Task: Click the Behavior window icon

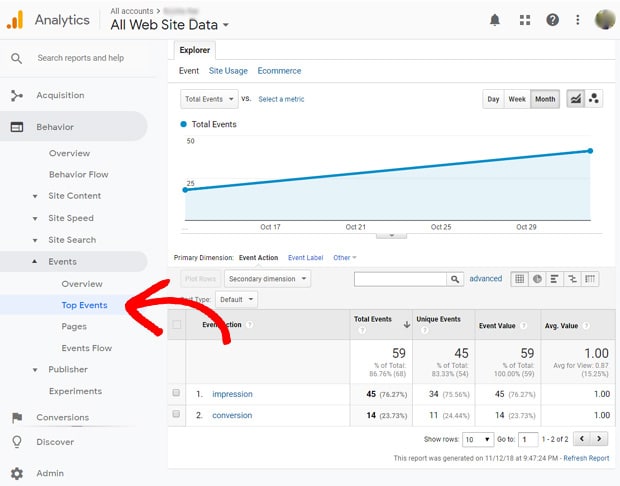Action: tap(17, 127)
